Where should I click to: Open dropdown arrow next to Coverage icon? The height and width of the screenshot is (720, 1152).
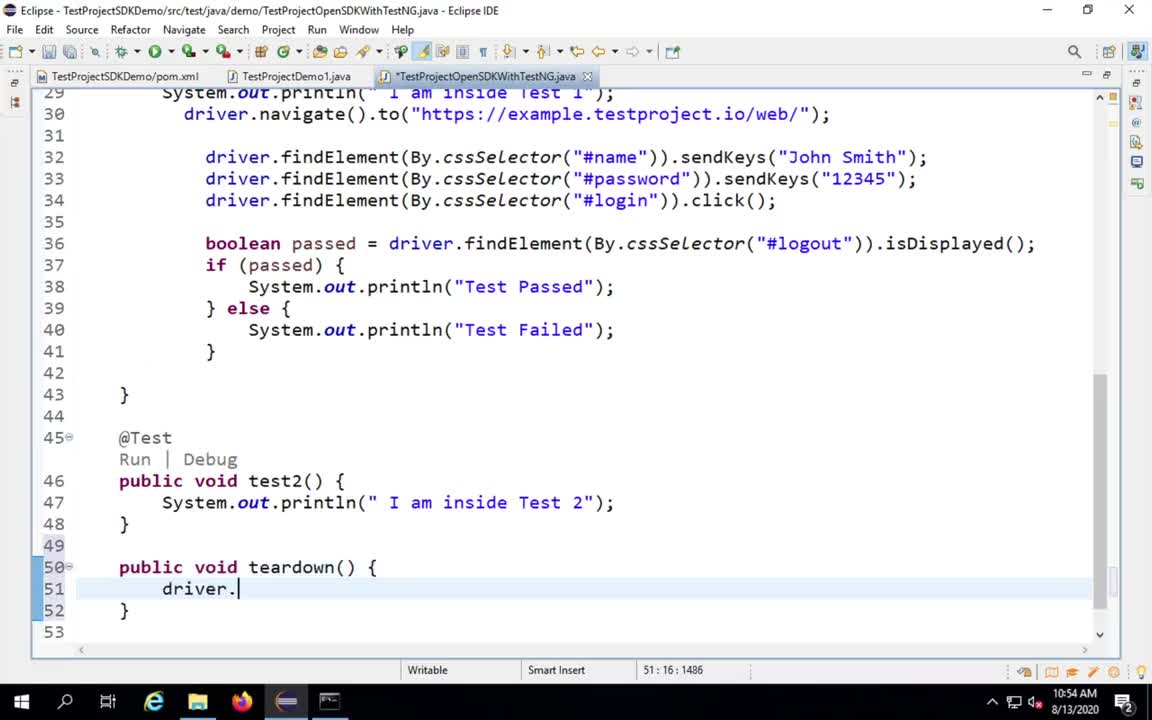[x=205, y=51]
